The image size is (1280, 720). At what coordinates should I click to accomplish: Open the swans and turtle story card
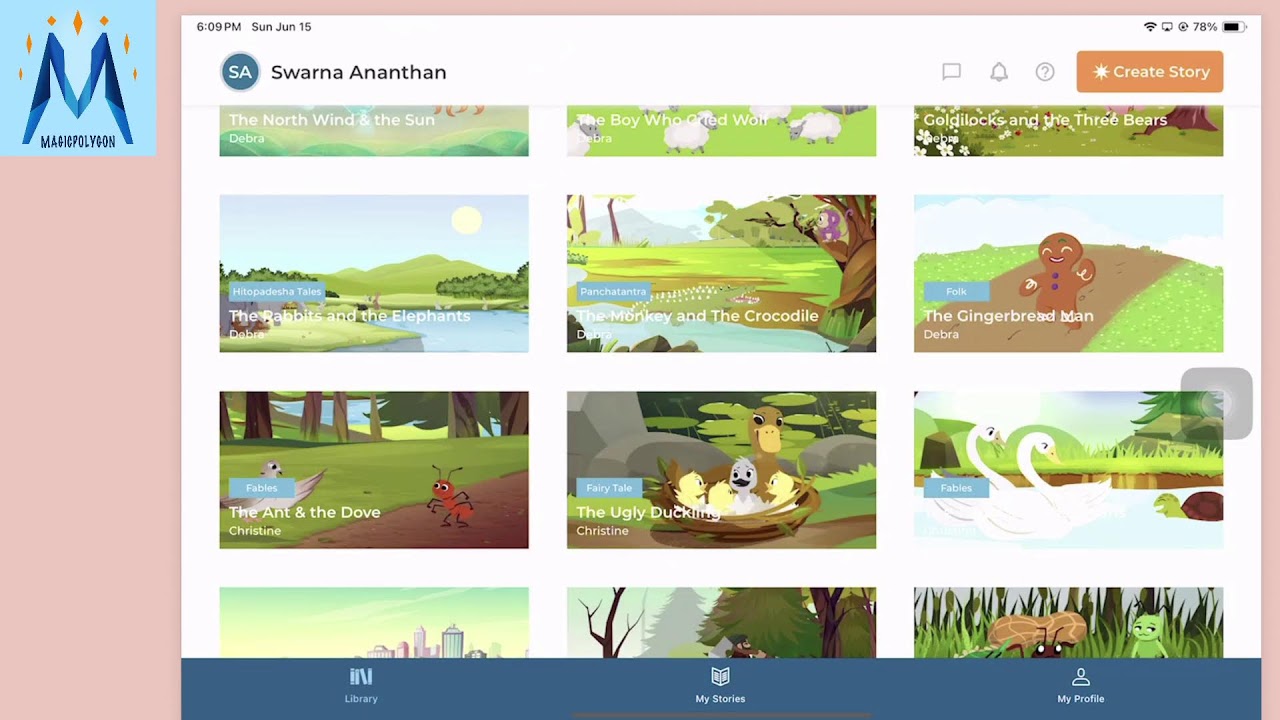point(1068,470)
